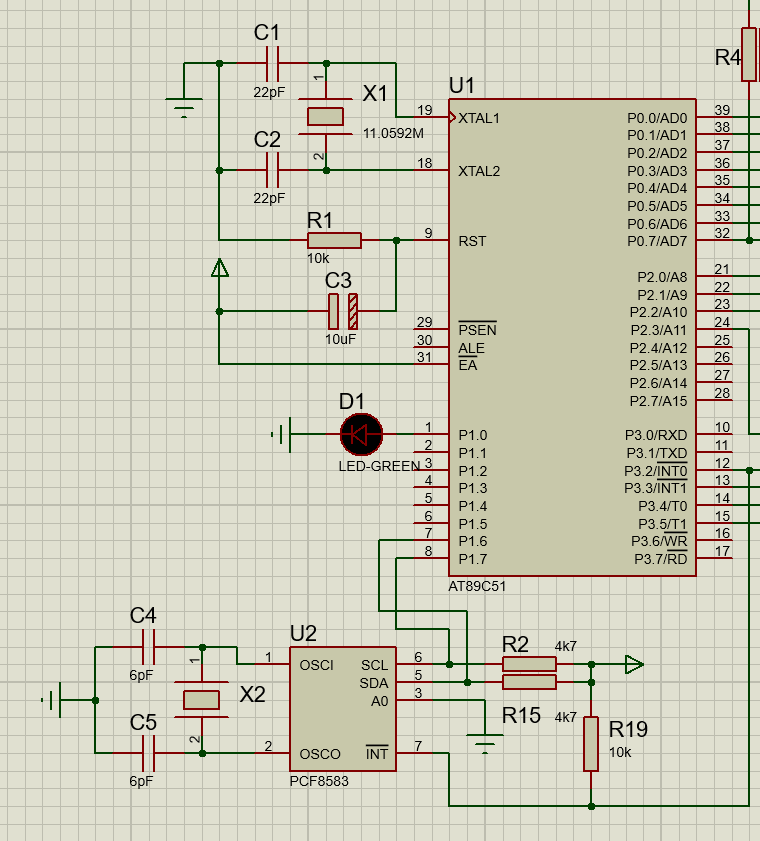Click the green LED D1
This screenshot has height=841, width=760.
361,434
